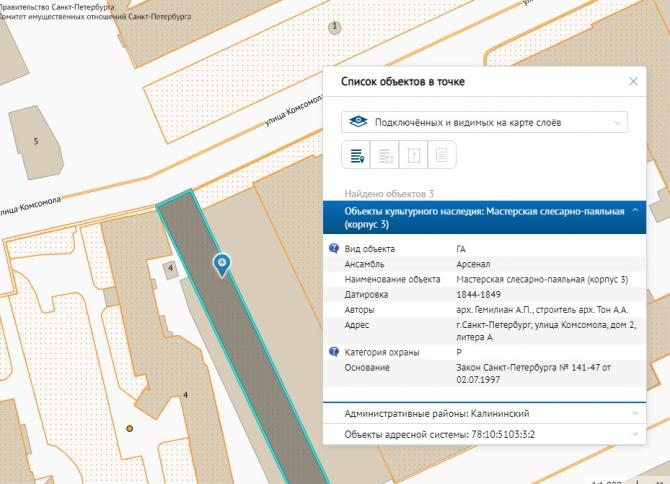670x484 pixels.
Task: Click the circled number 1 map marker
Action: (334, 26)
